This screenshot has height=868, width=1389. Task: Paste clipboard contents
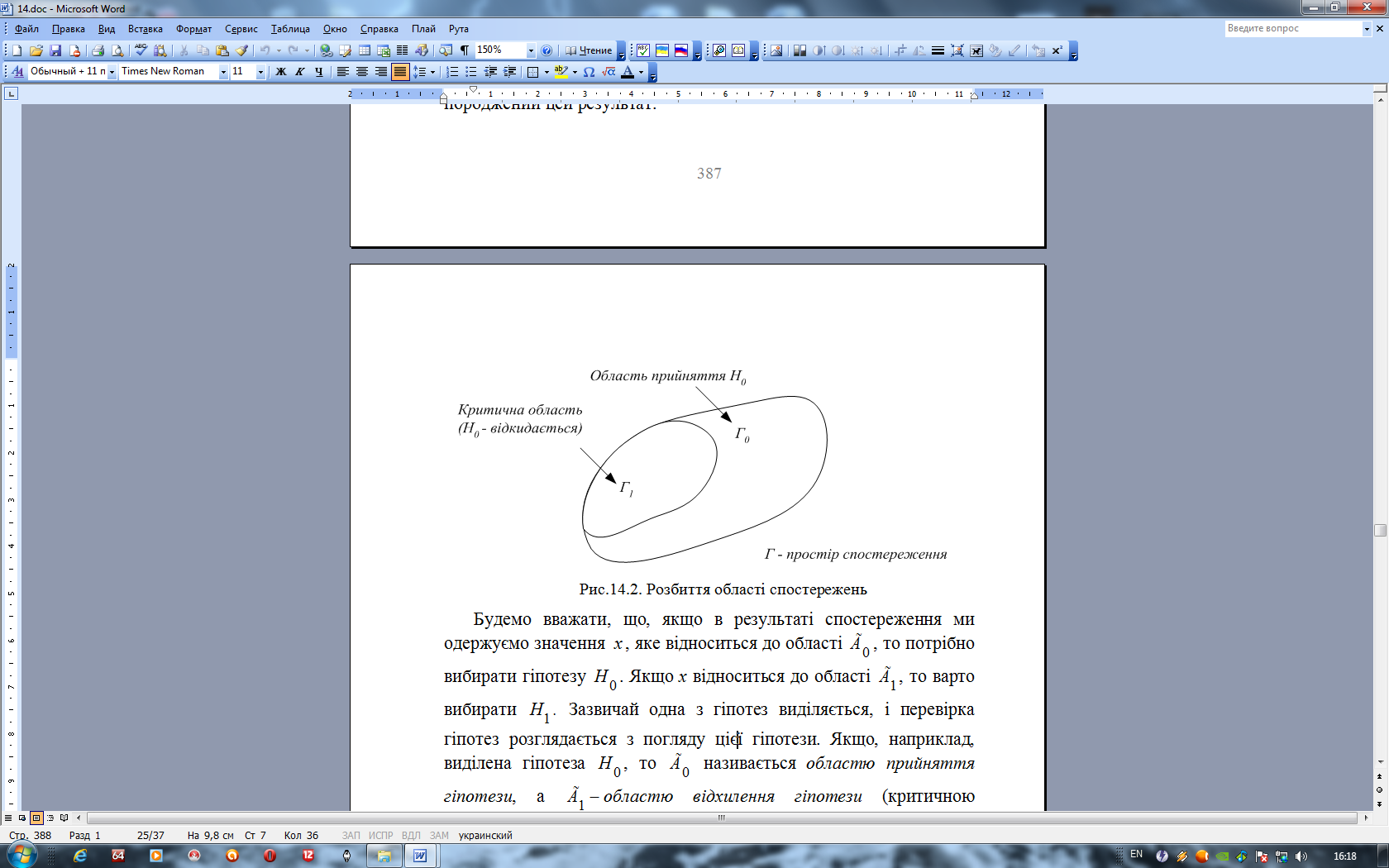pyautogui.click(x=222, y=50)
